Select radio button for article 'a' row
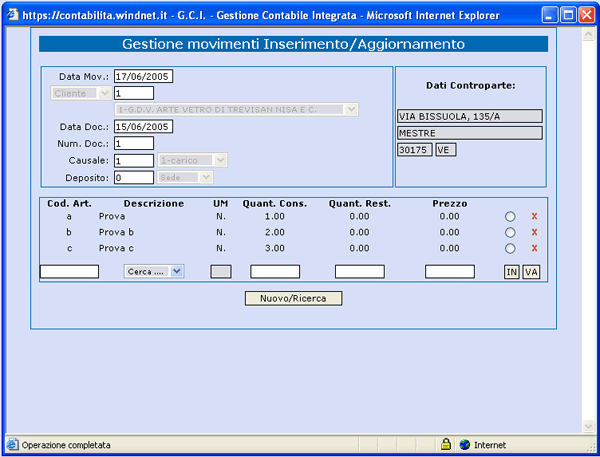Image resolution: width=600 pixels, height=457 pixels. pos(510,217)
